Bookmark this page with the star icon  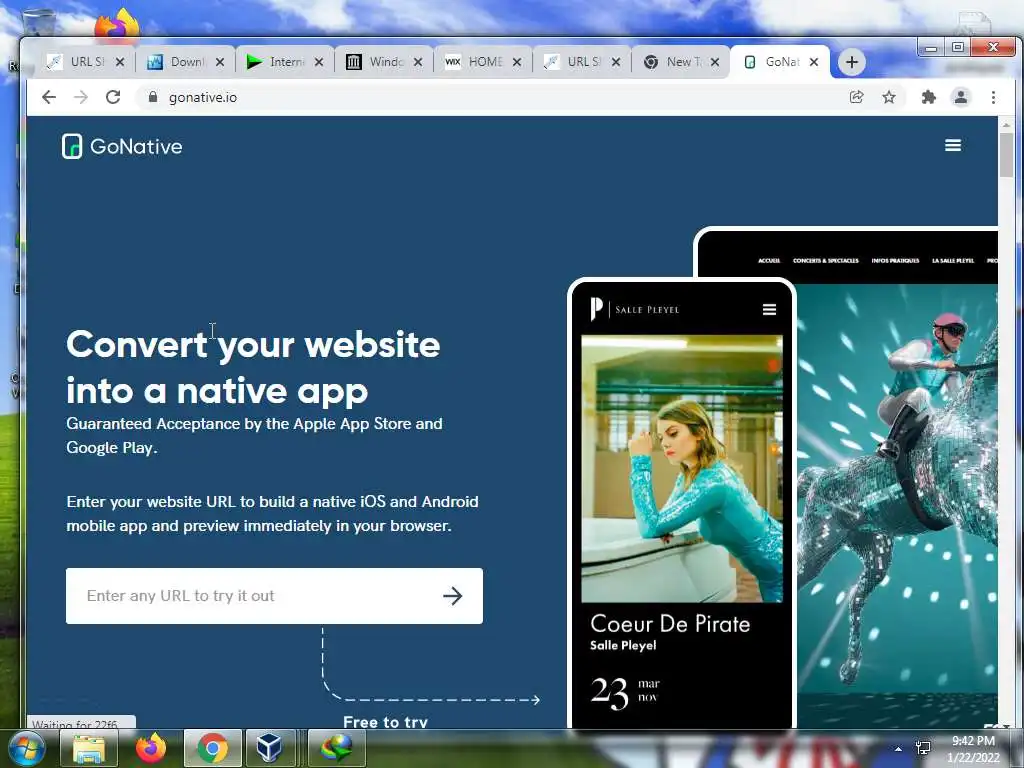coord(889,97)
